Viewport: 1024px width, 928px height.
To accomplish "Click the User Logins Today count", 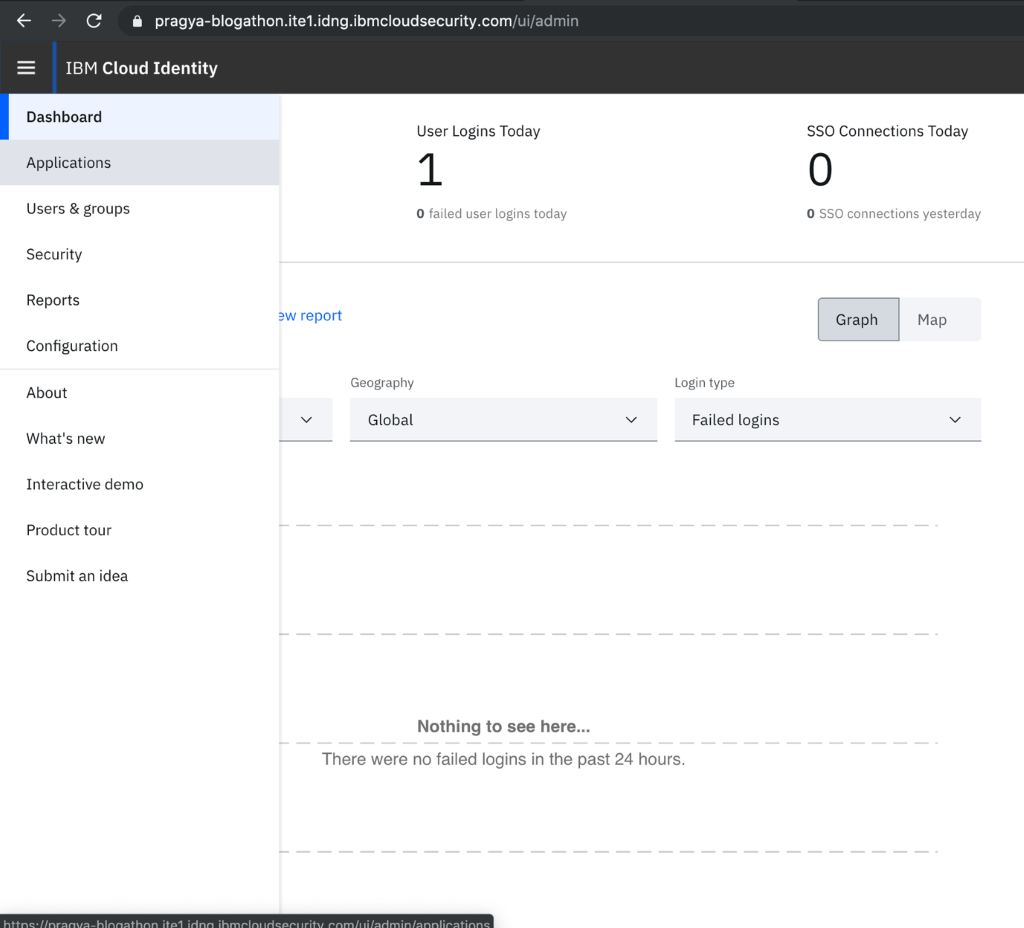I will [x=430, y=170].
